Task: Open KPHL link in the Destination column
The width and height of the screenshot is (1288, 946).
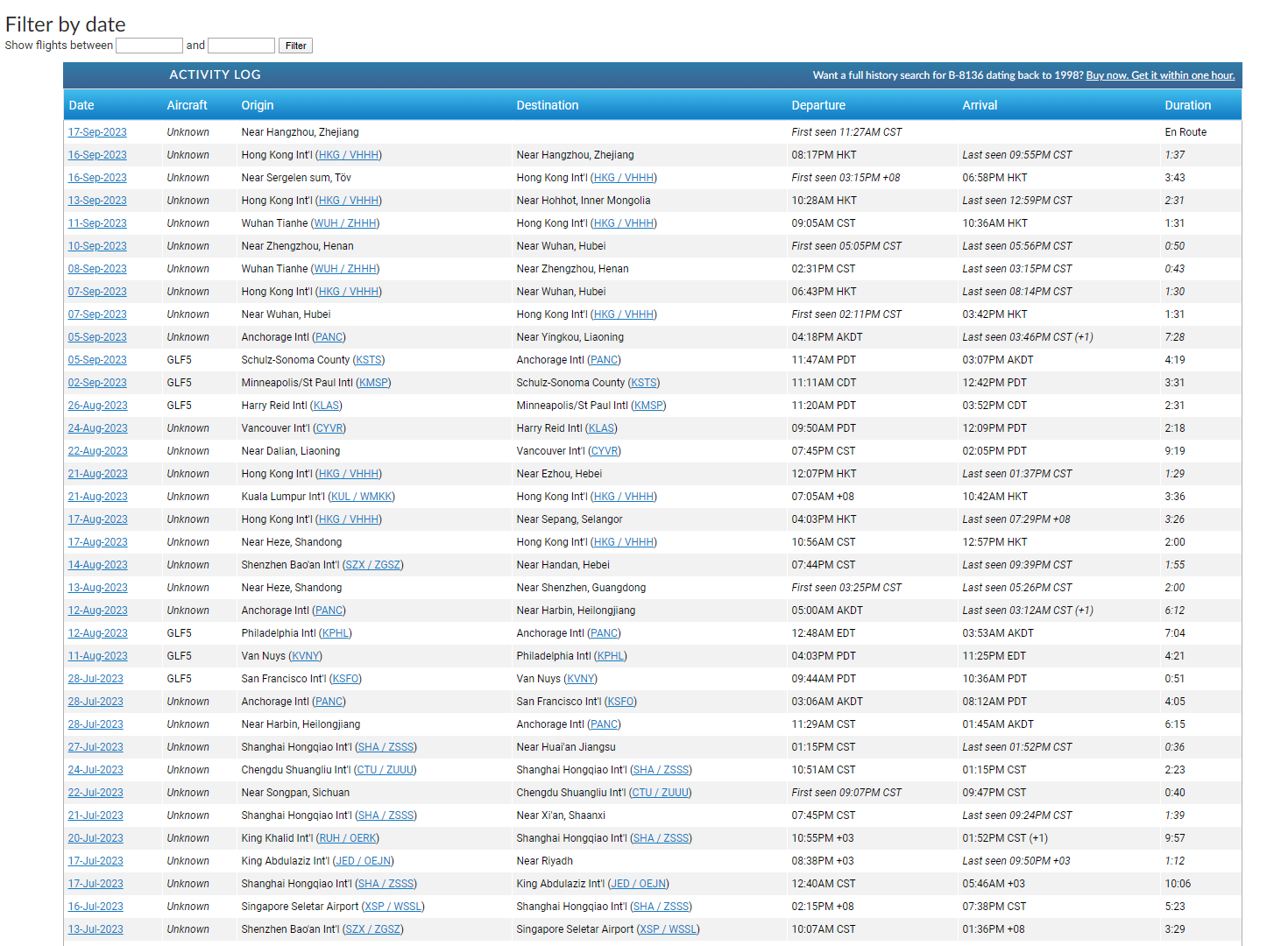Action: [x=611, y=656]
